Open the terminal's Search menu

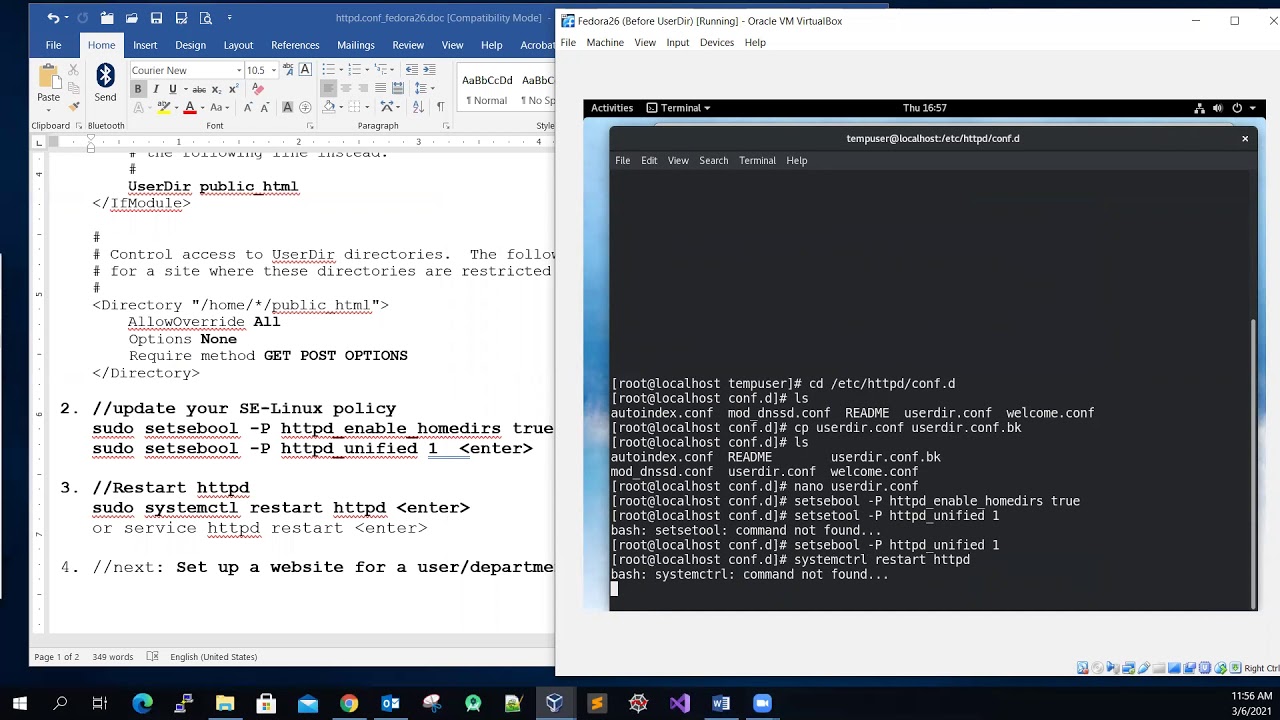(713, 160)
